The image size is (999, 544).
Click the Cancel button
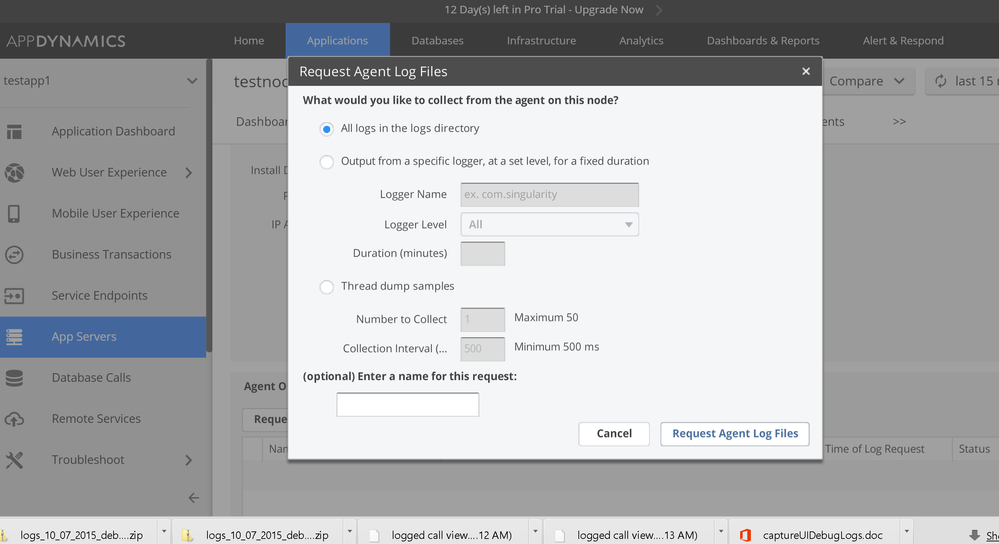(x=614, y=434)
